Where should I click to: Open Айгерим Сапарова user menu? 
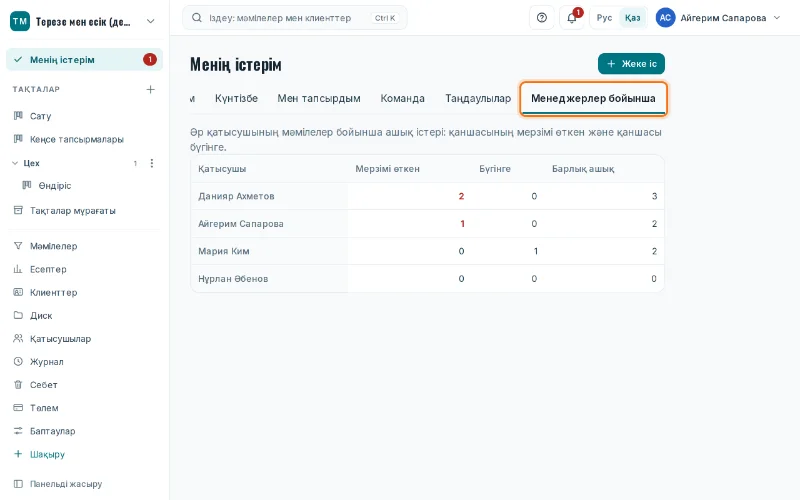coord(718,18)
